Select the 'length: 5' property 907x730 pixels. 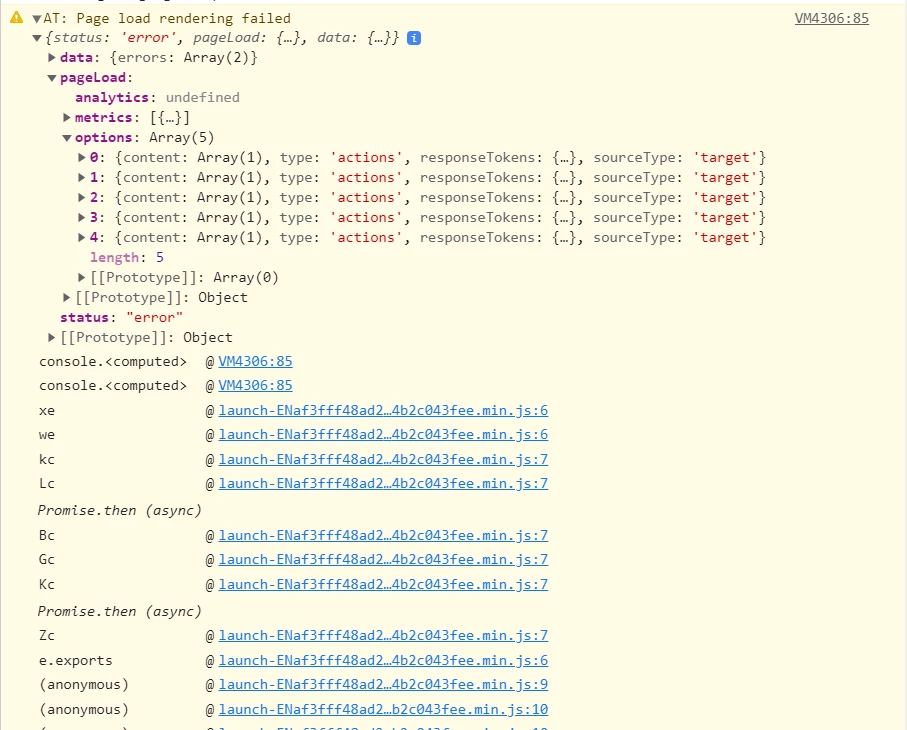point(127,257)
